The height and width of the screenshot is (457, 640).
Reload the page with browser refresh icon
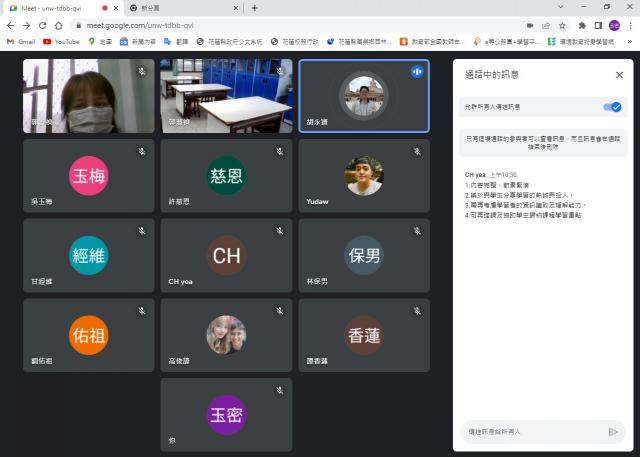pyautogui.click(x=42, y=25)
